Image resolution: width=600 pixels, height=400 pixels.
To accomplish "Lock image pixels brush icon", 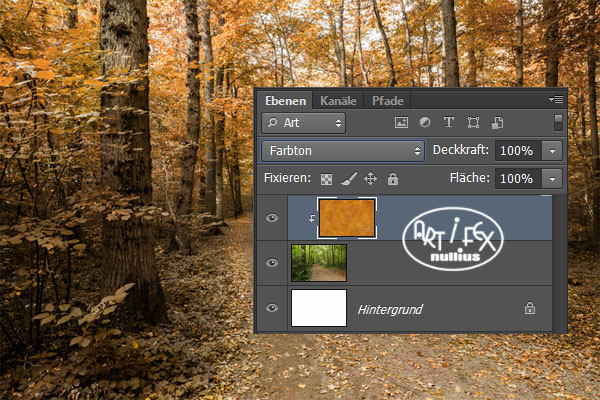I will (349, 178).
